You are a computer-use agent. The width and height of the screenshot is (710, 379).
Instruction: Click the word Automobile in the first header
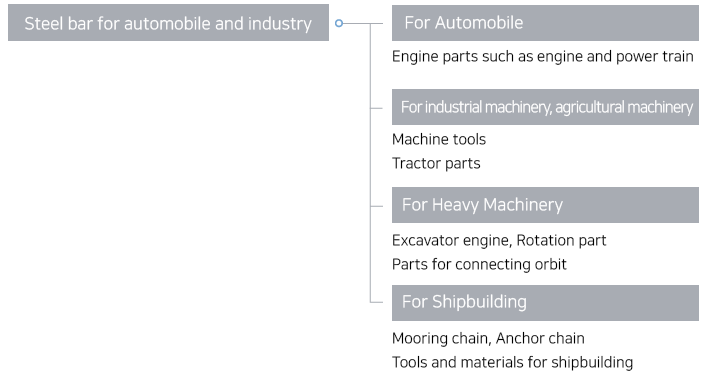pos(479,23)
